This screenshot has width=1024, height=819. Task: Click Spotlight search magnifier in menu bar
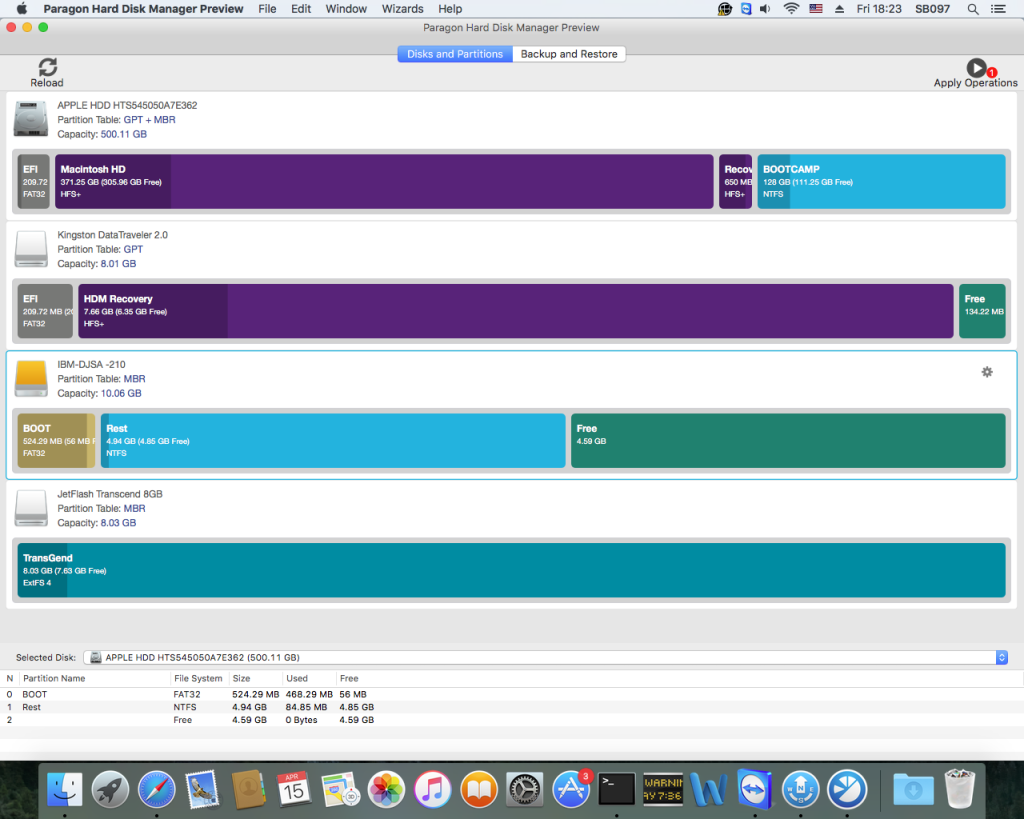pos(972,9)
